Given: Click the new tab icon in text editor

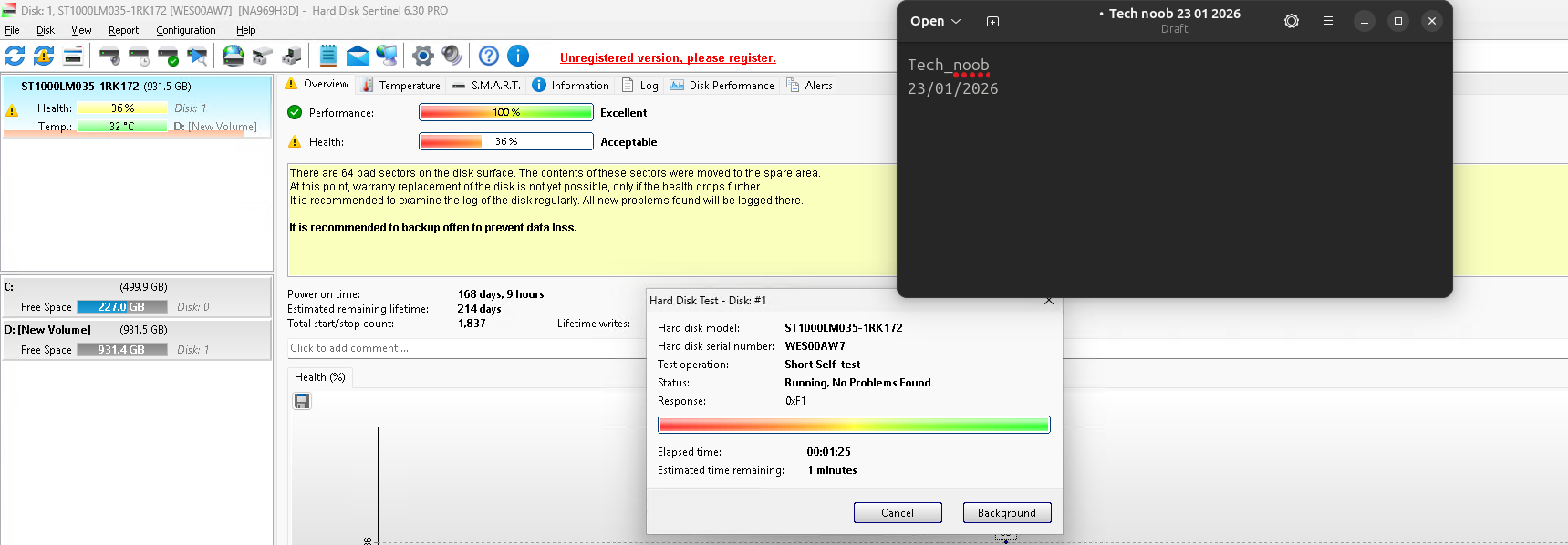Looking at the screenshot, I should click(x=992, y=21).
